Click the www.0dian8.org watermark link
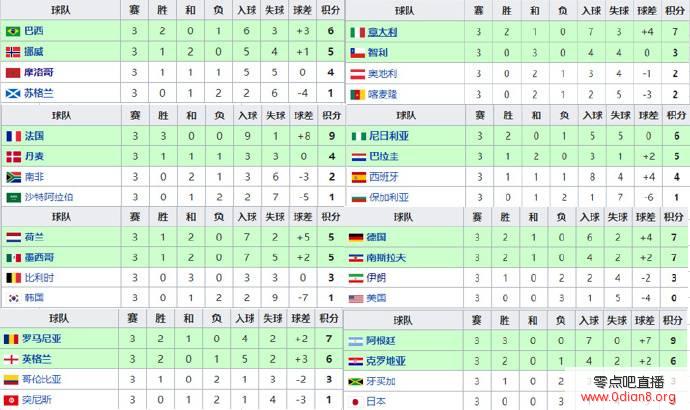The height and width of the screenshot is (410, 690). coord(628,397)
